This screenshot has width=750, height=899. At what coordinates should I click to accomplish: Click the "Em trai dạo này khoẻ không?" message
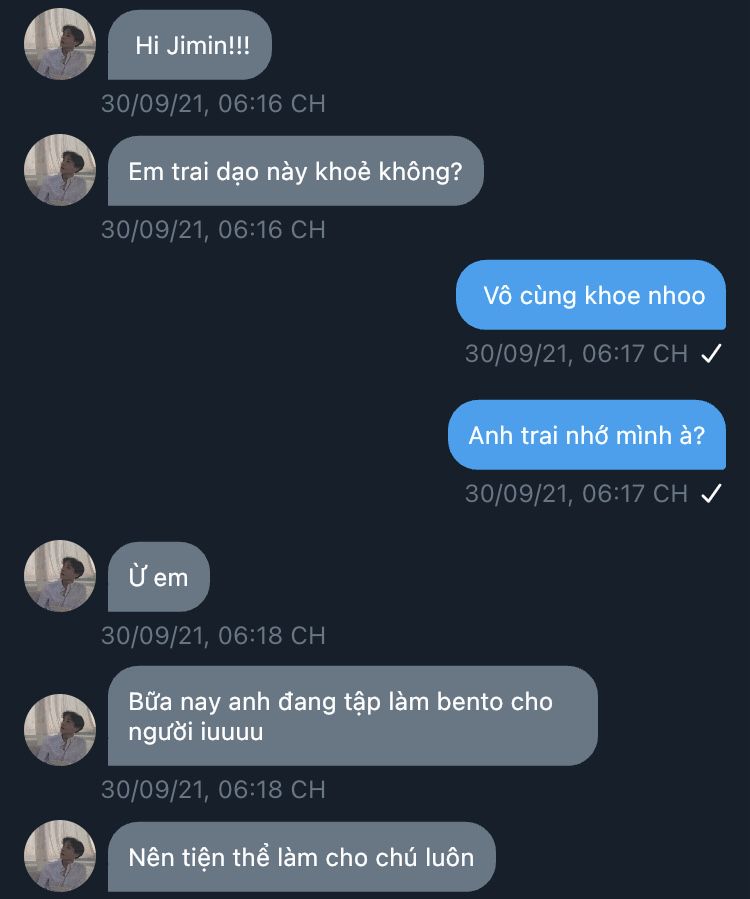[295, 171]
